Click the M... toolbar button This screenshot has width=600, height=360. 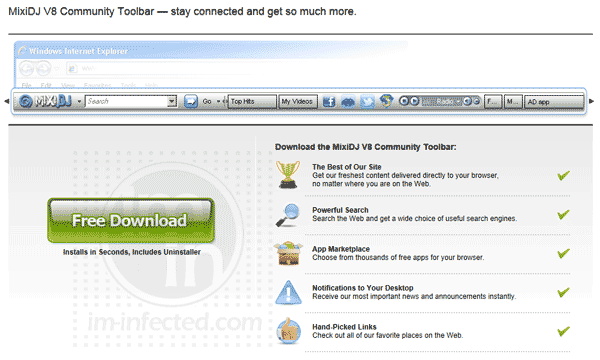tap(513, 102)
